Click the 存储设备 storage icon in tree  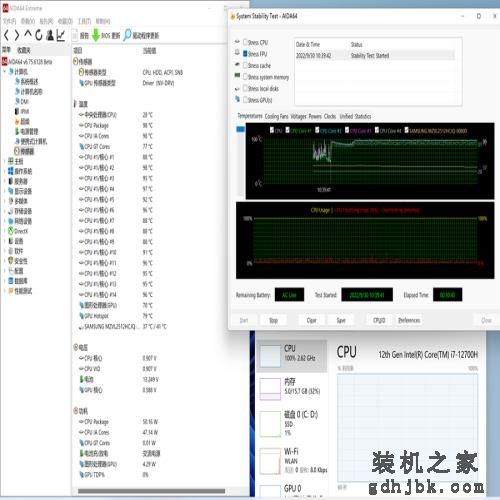tap(11, 211)
